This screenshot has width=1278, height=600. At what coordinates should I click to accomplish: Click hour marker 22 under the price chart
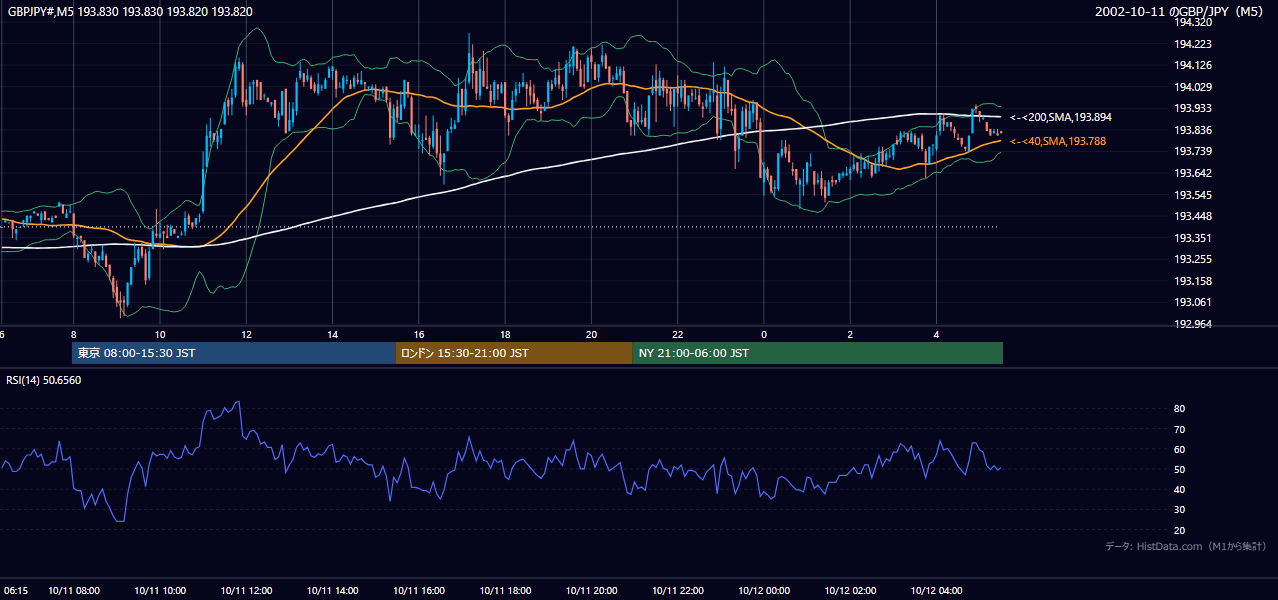677,334
